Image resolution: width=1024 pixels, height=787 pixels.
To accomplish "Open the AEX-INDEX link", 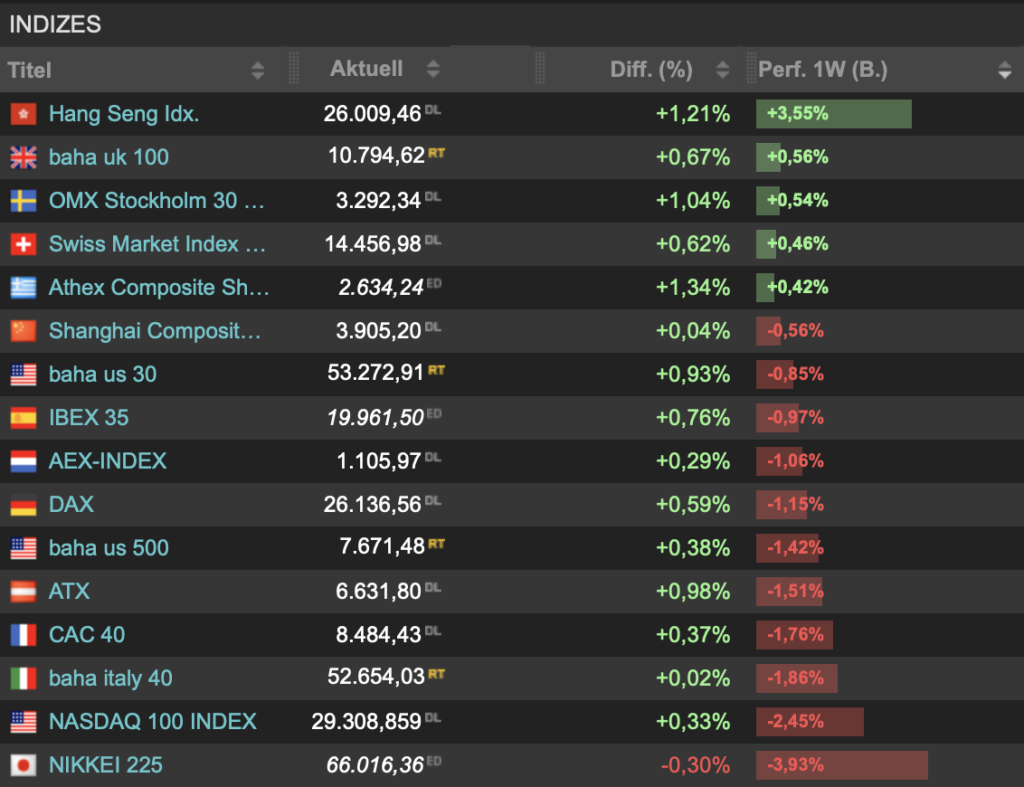I will point(108,462).
